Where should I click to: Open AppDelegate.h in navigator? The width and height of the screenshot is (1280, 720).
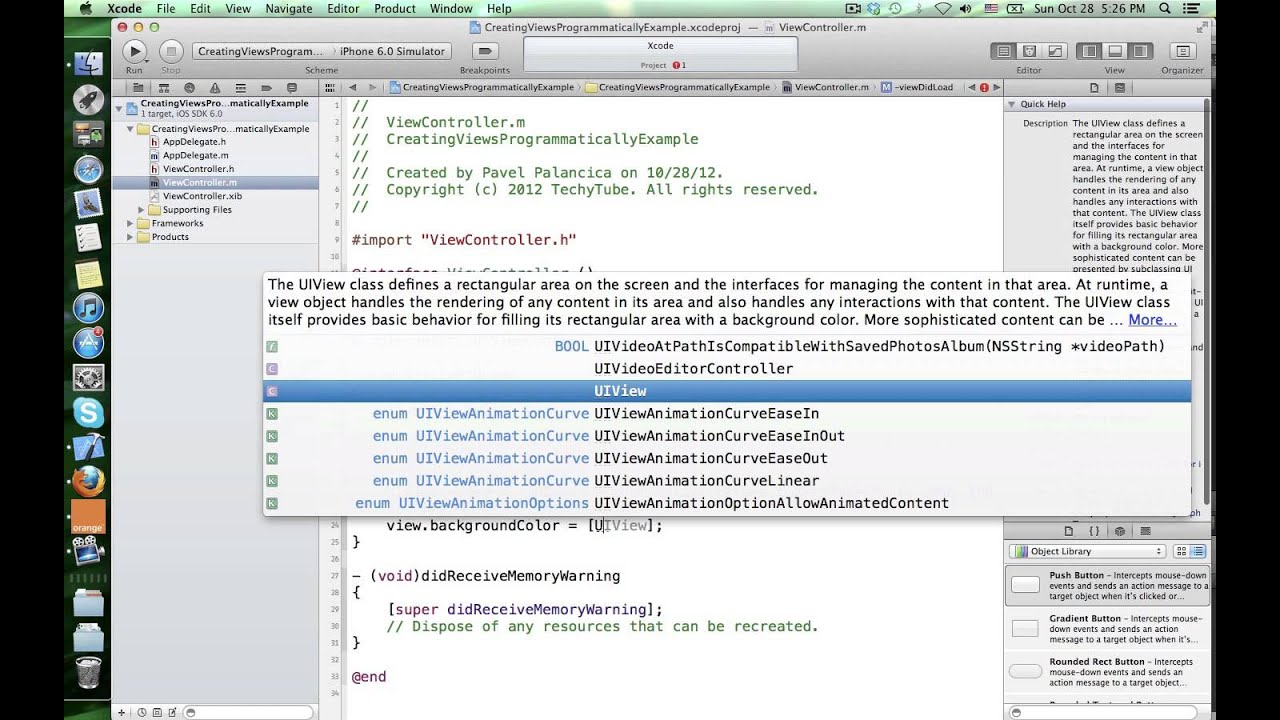pyautogui.click(x=195, y=142)
